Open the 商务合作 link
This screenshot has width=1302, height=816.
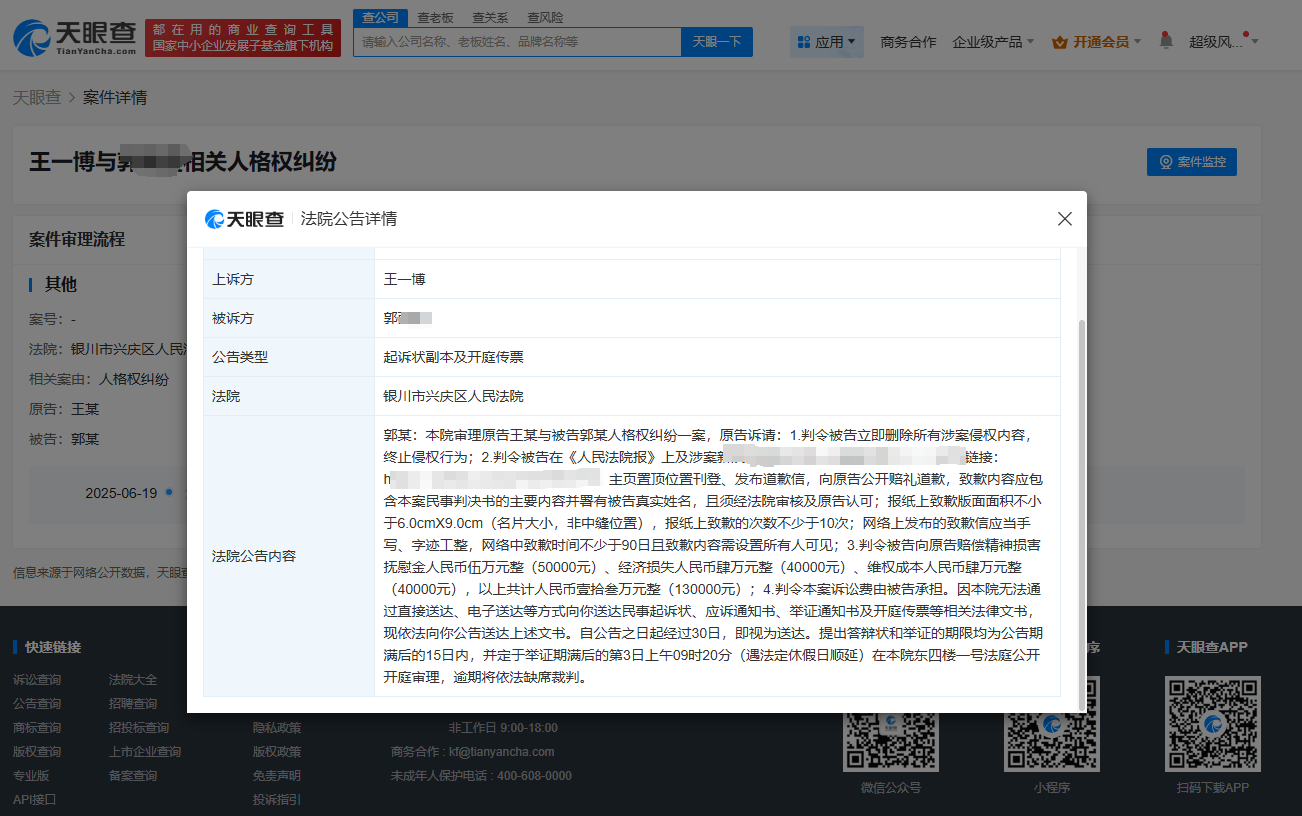[908, 42]
